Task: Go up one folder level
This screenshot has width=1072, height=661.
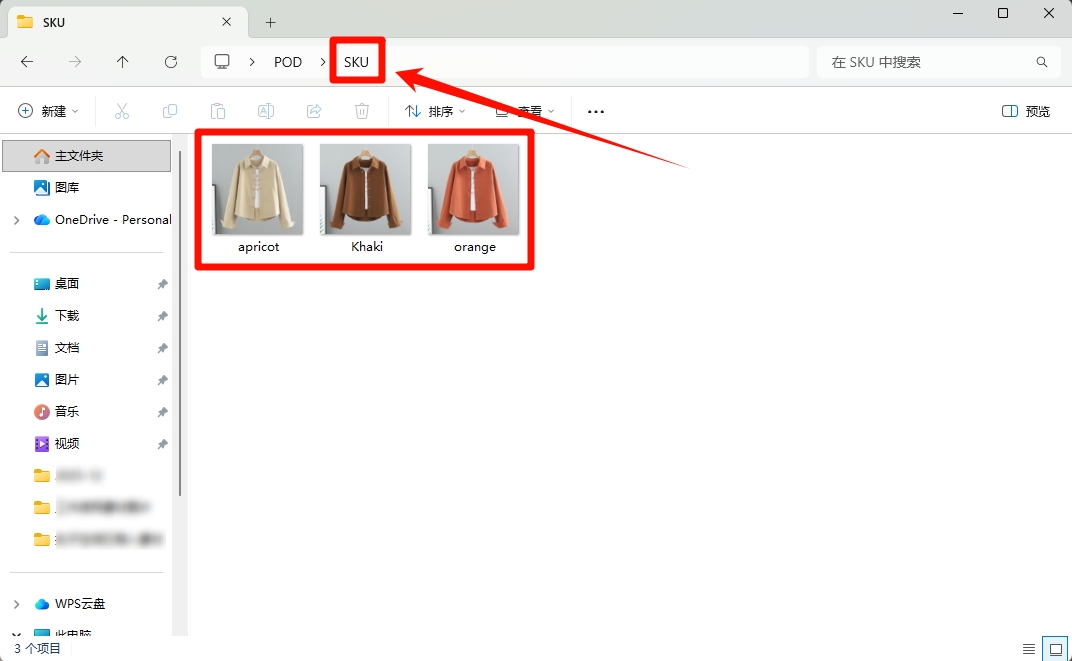Action: point(123,62)
